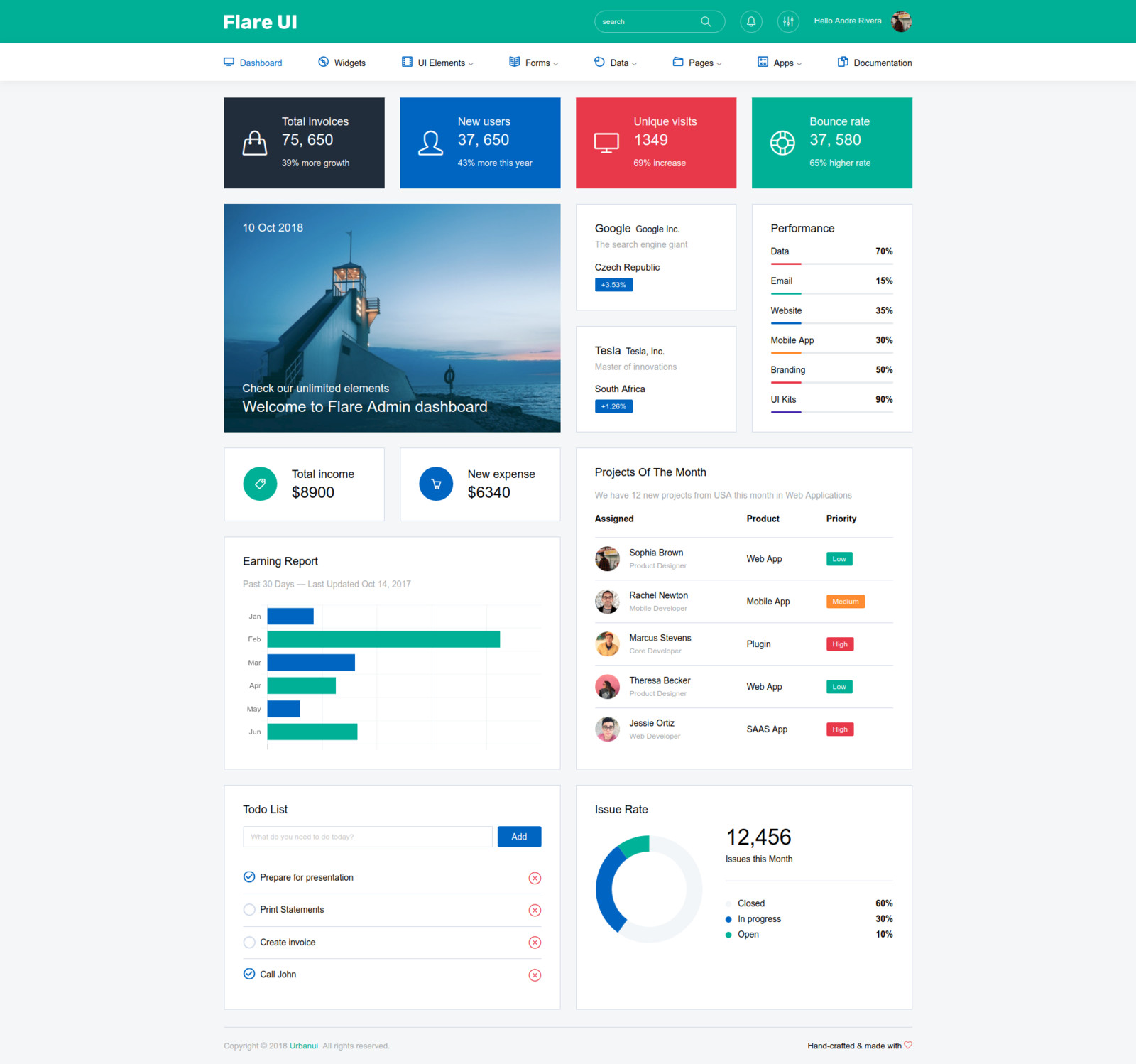Click the shopping cart icon on New expense card
1136x1064 pixels.
(435, 484)
